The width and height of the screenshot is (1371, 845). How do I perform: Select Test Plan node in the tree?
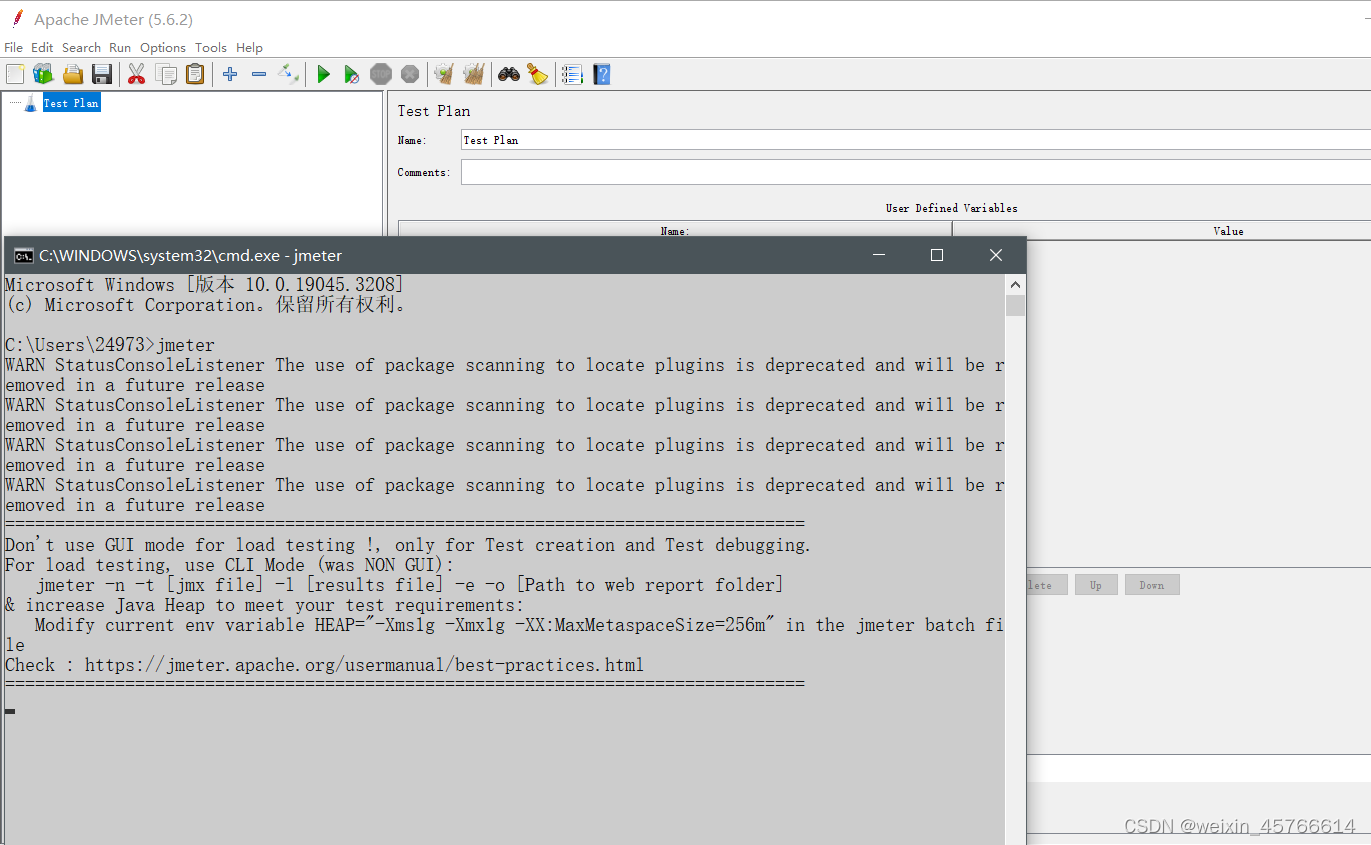pos(71,103)
